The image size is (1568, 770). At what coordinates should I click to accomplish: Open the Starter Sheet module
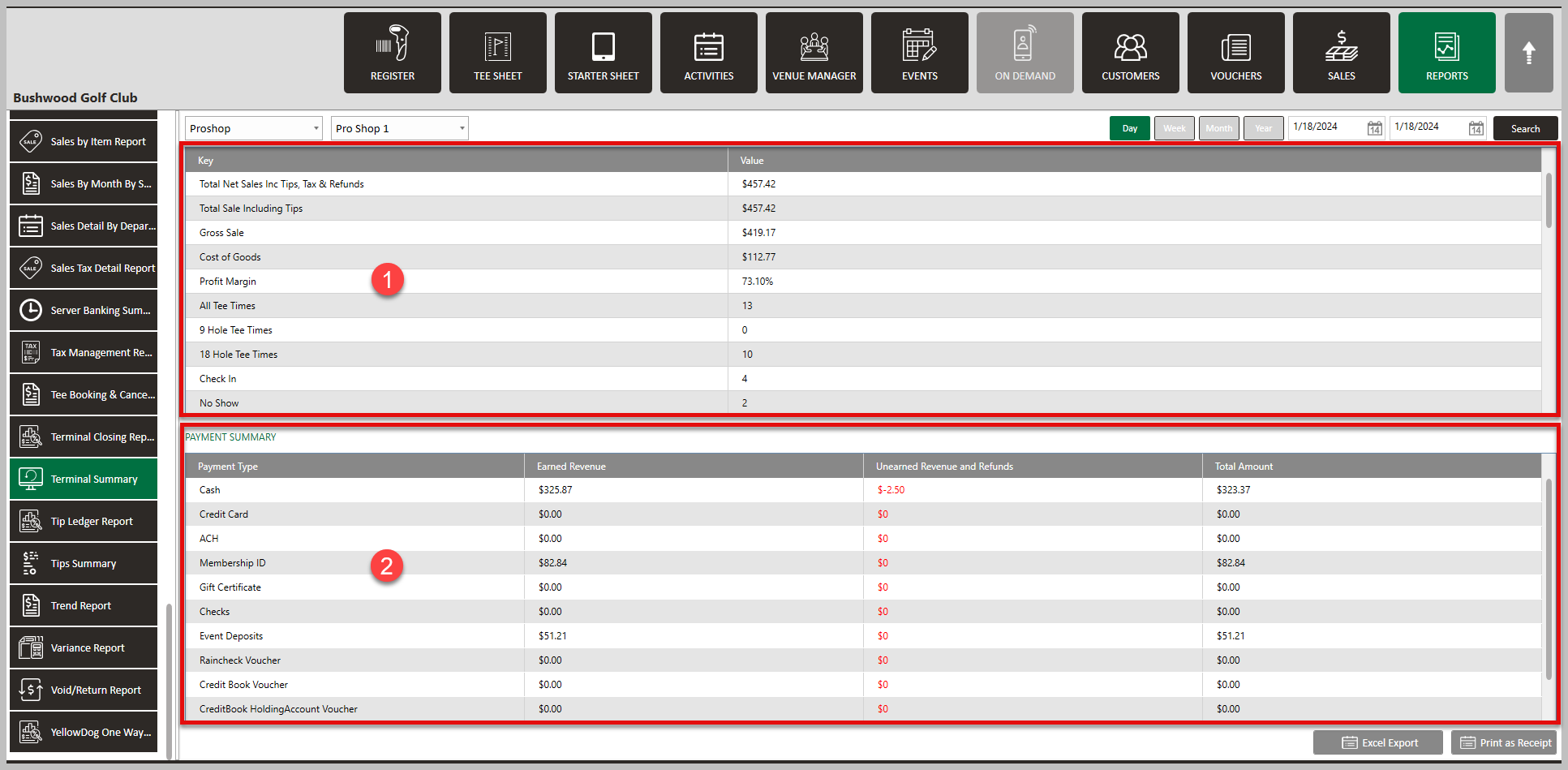point(604,53)
